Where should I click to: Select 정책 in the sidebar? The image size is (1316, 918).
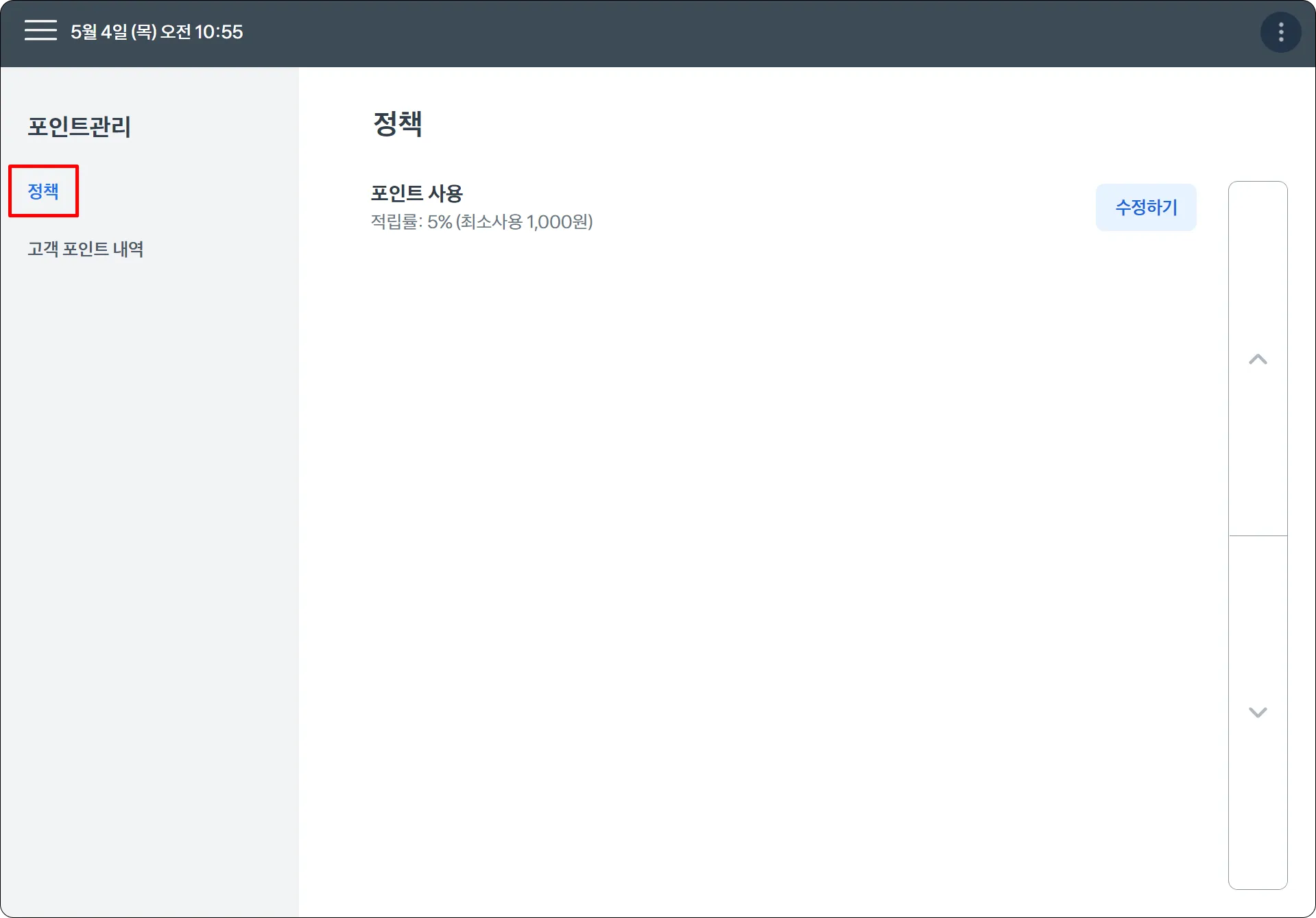point(43,191)
